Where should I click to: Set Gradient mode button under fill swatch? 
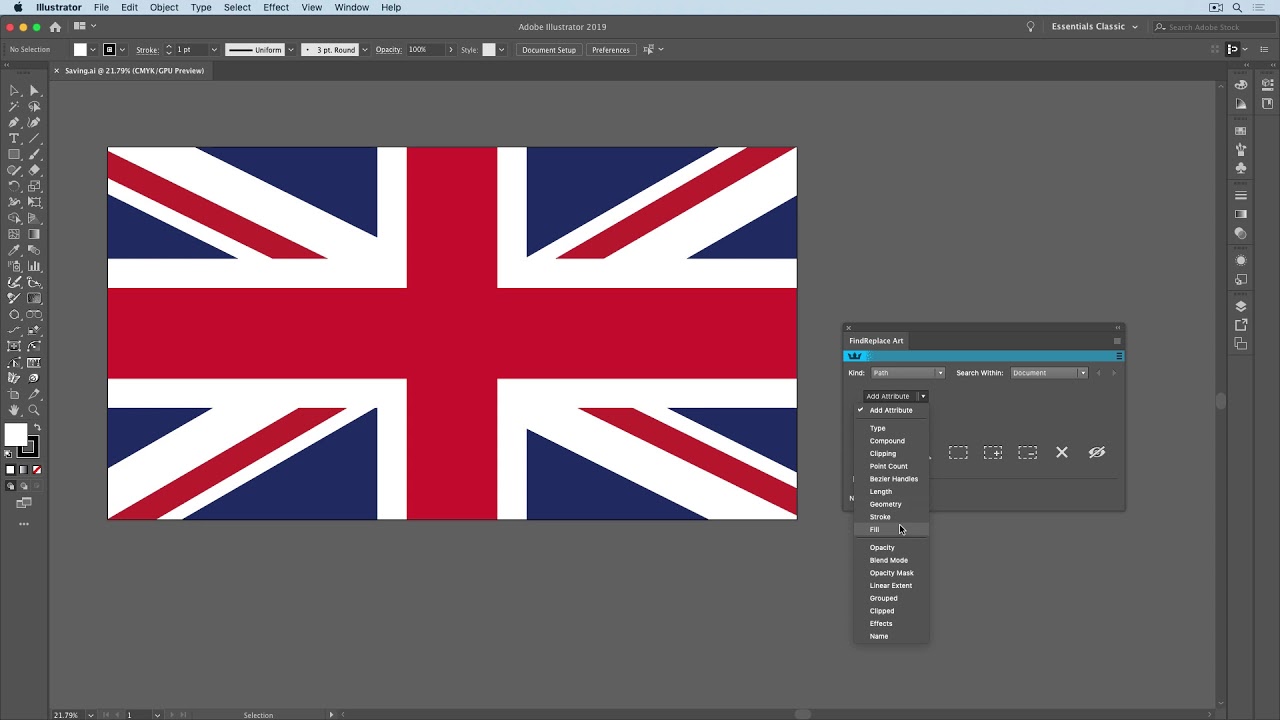[x=24, y=470]
